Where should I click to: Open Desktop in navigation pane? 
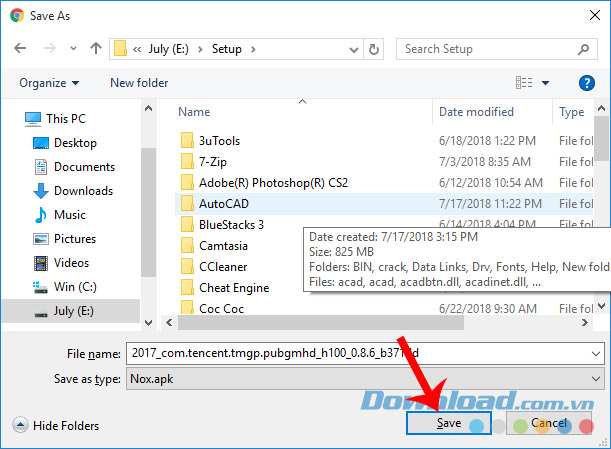pos(65,143)
